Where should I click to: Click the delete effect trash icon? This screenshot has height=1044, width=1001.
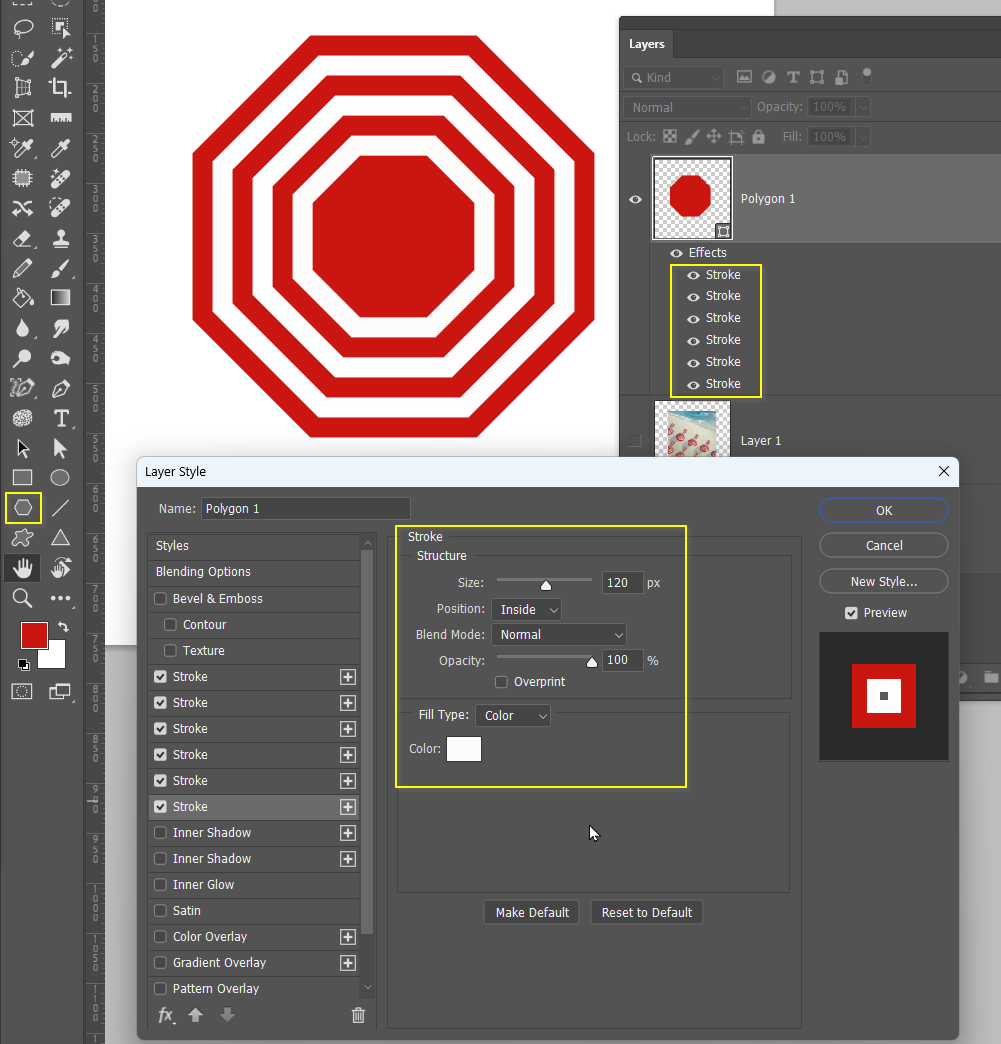[358, 1015]
